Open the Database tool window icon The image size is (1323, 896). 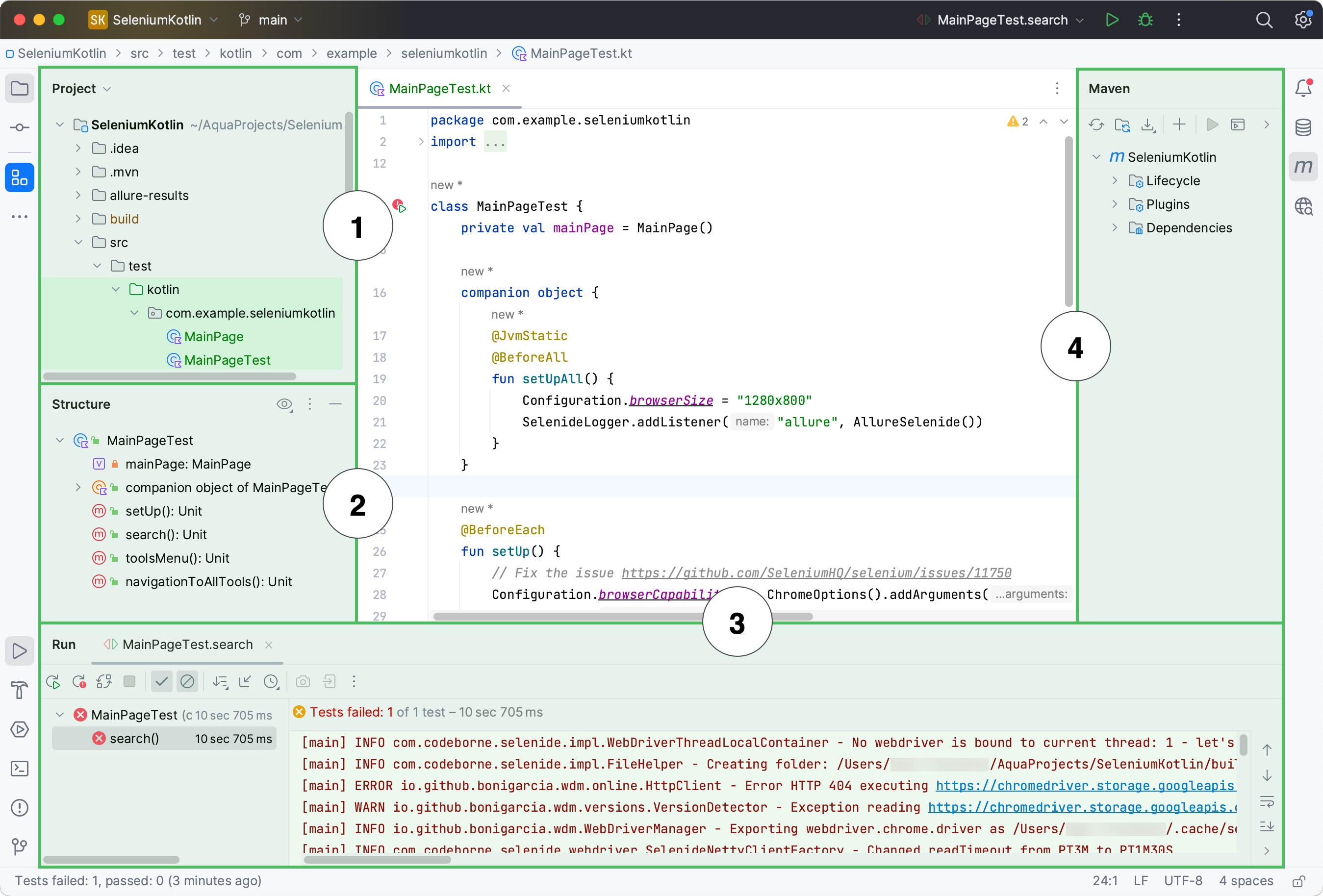tap(1303, 127)
